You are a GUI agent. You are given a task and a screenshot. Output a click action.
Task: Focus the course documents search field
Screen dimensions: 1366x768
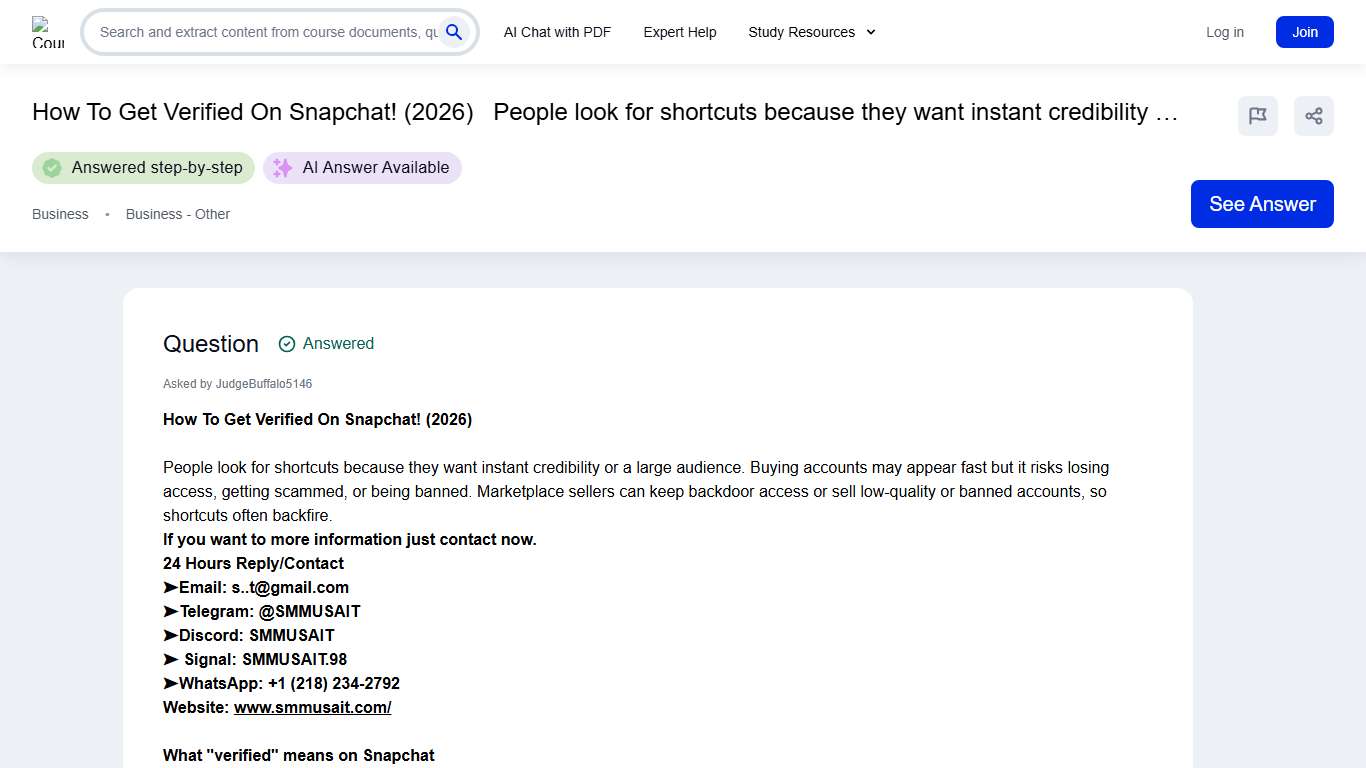pos(267,32)
